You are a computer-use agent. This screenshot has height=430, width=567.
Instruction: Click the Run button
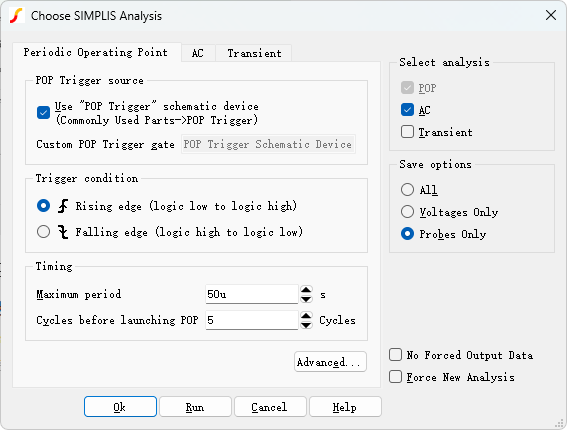click(195, 407)
